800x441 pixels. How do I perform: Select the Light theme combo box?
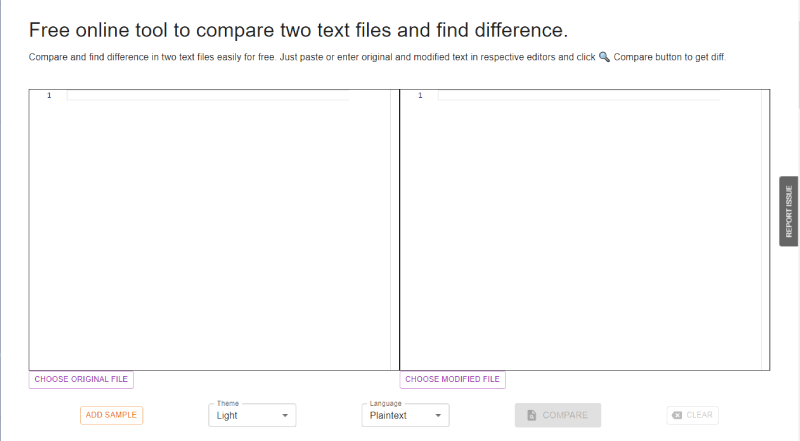coord(252,415)
